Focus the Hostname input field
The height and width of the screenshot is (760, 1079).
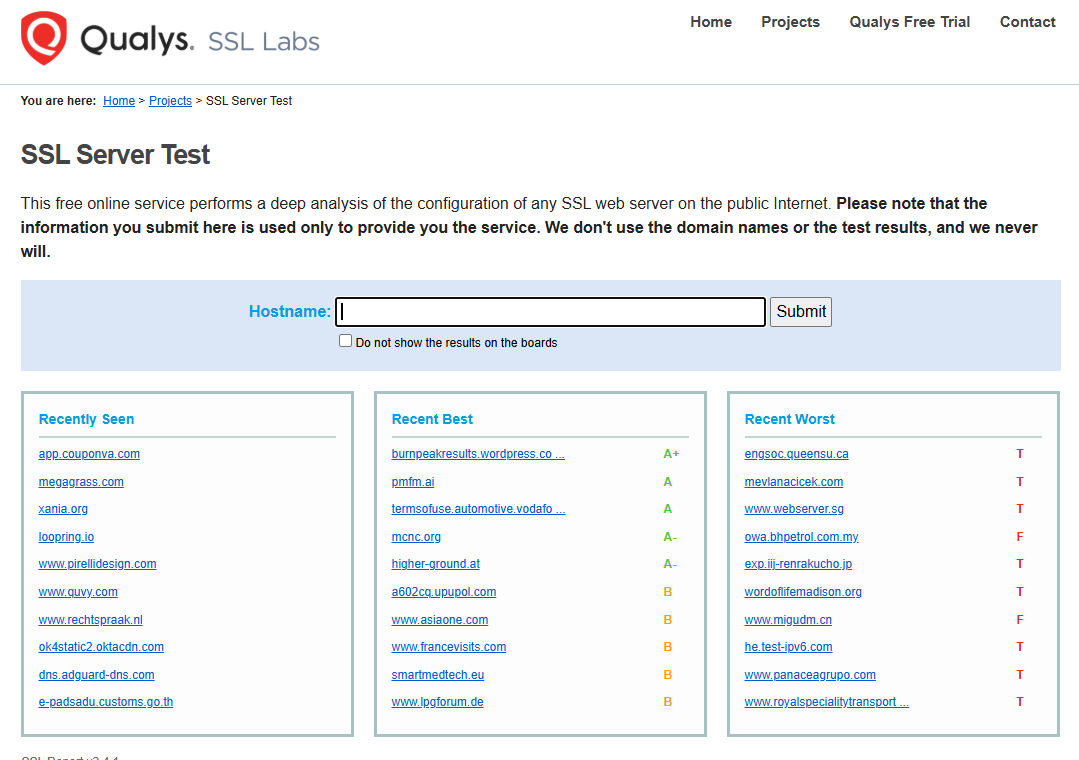550,312
